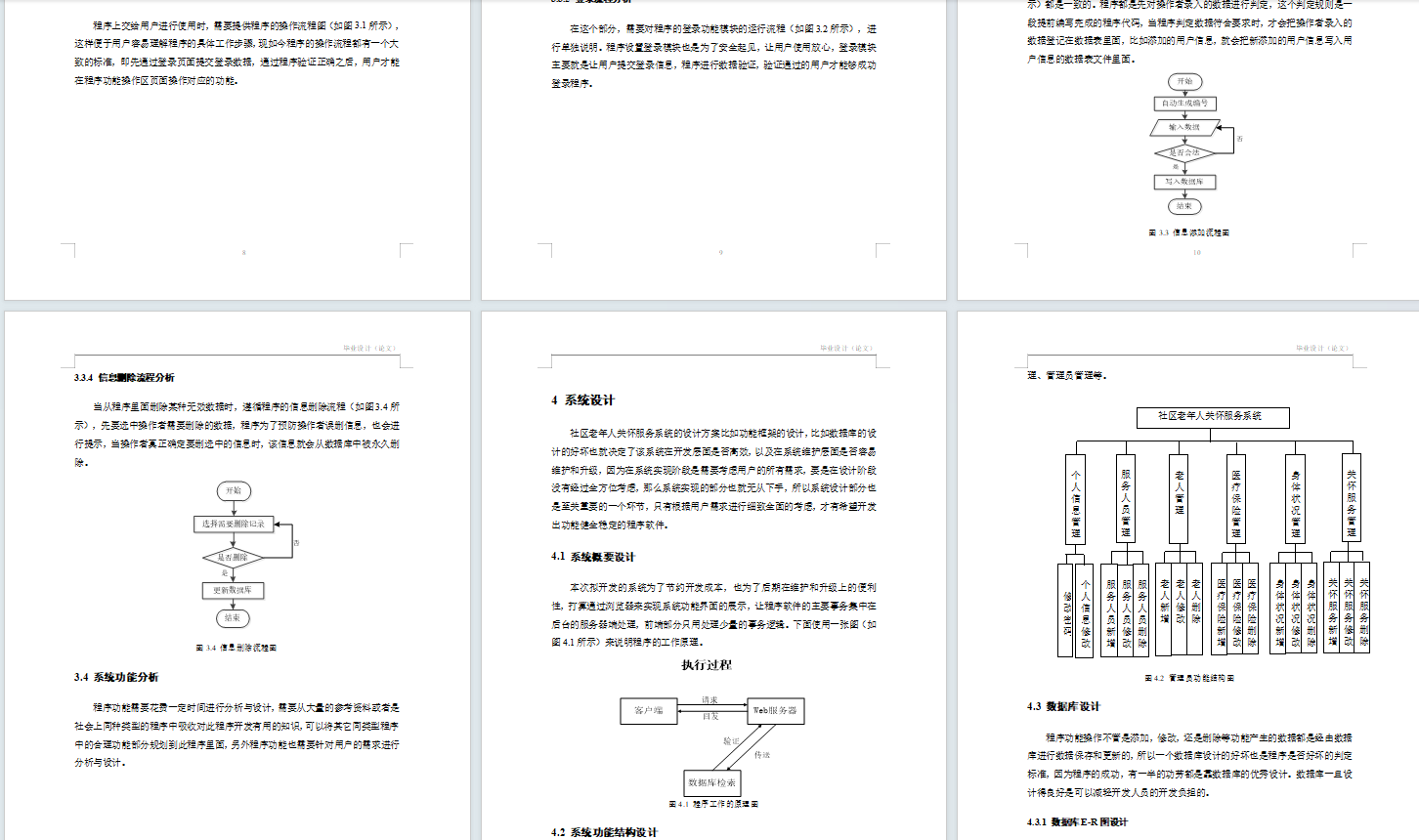Click the Web服务器 box
The image size is (1419, 840).
tap(775, 711)
